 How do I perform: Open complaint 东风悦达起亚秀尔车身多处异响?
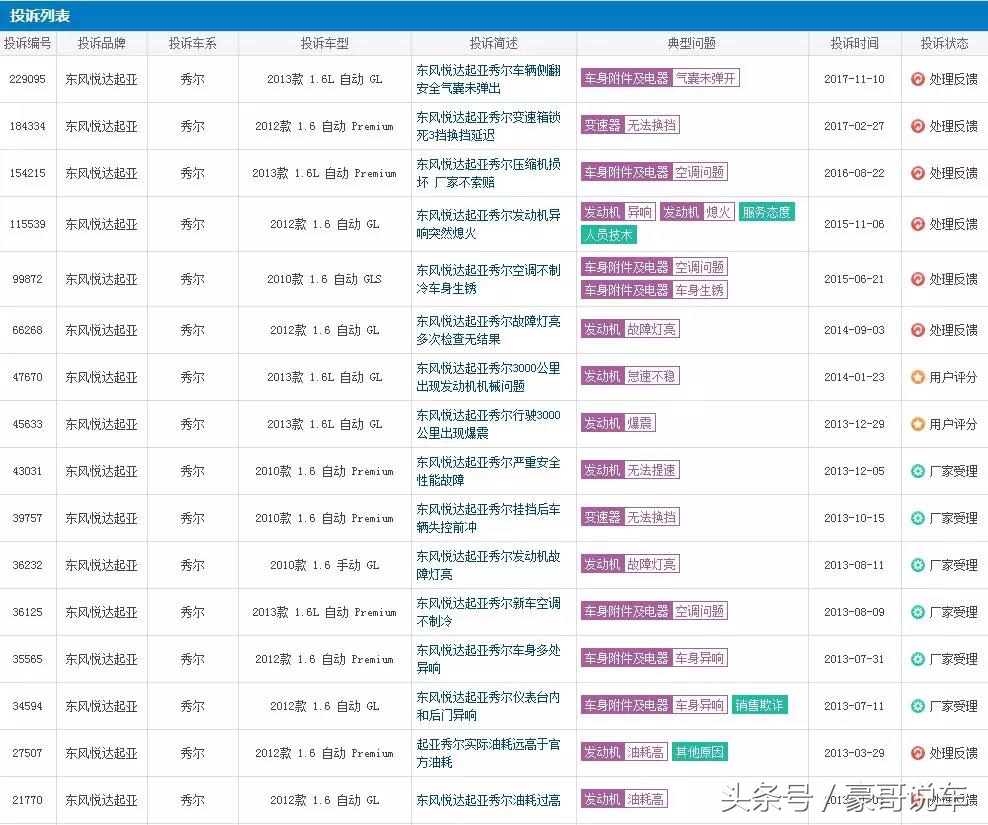pos(488,659)
